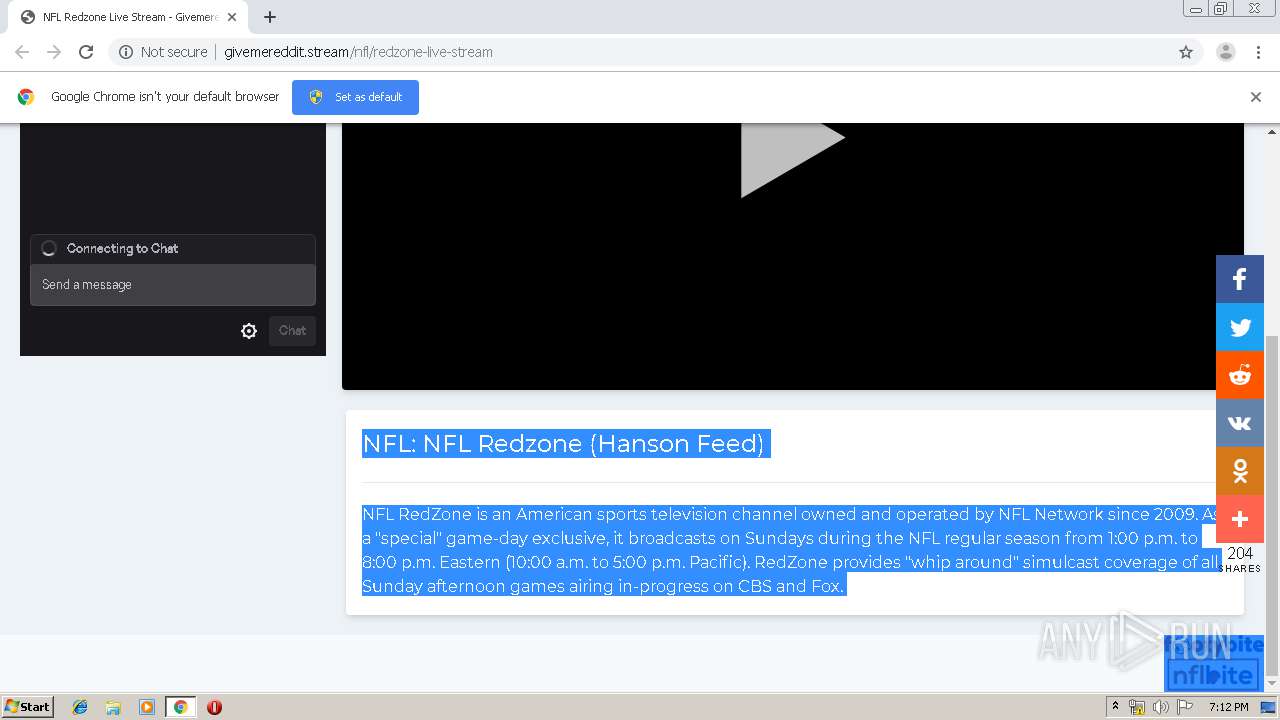Reload the current page
This screenshot has width=1280, height=720.
[x=86, y=52]
